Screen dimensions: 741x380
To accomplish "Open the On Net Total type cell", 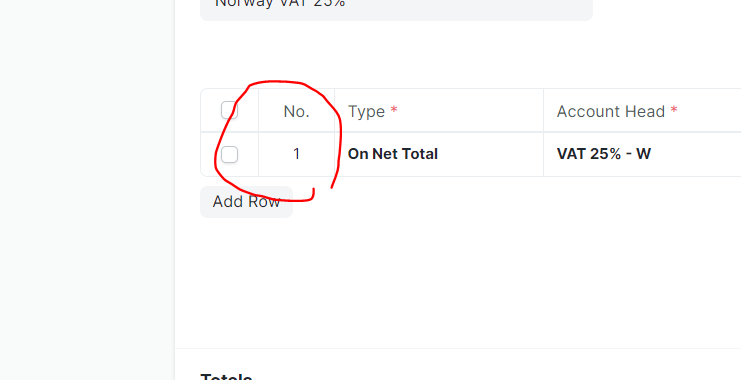I will pos(439,154).
